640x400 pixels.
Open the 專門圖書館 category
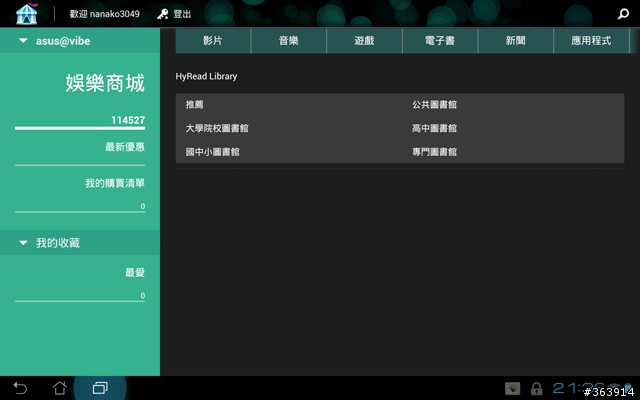434,152
